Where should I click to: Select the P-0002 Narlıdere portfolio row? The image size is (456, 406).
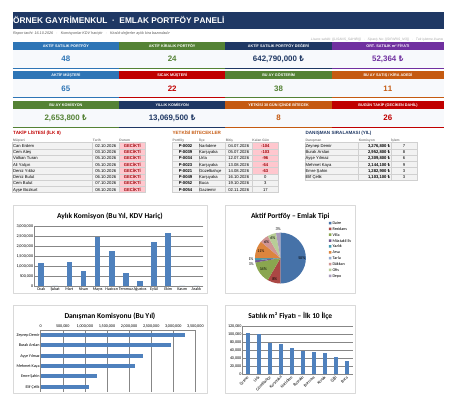[x=226, y=146]
